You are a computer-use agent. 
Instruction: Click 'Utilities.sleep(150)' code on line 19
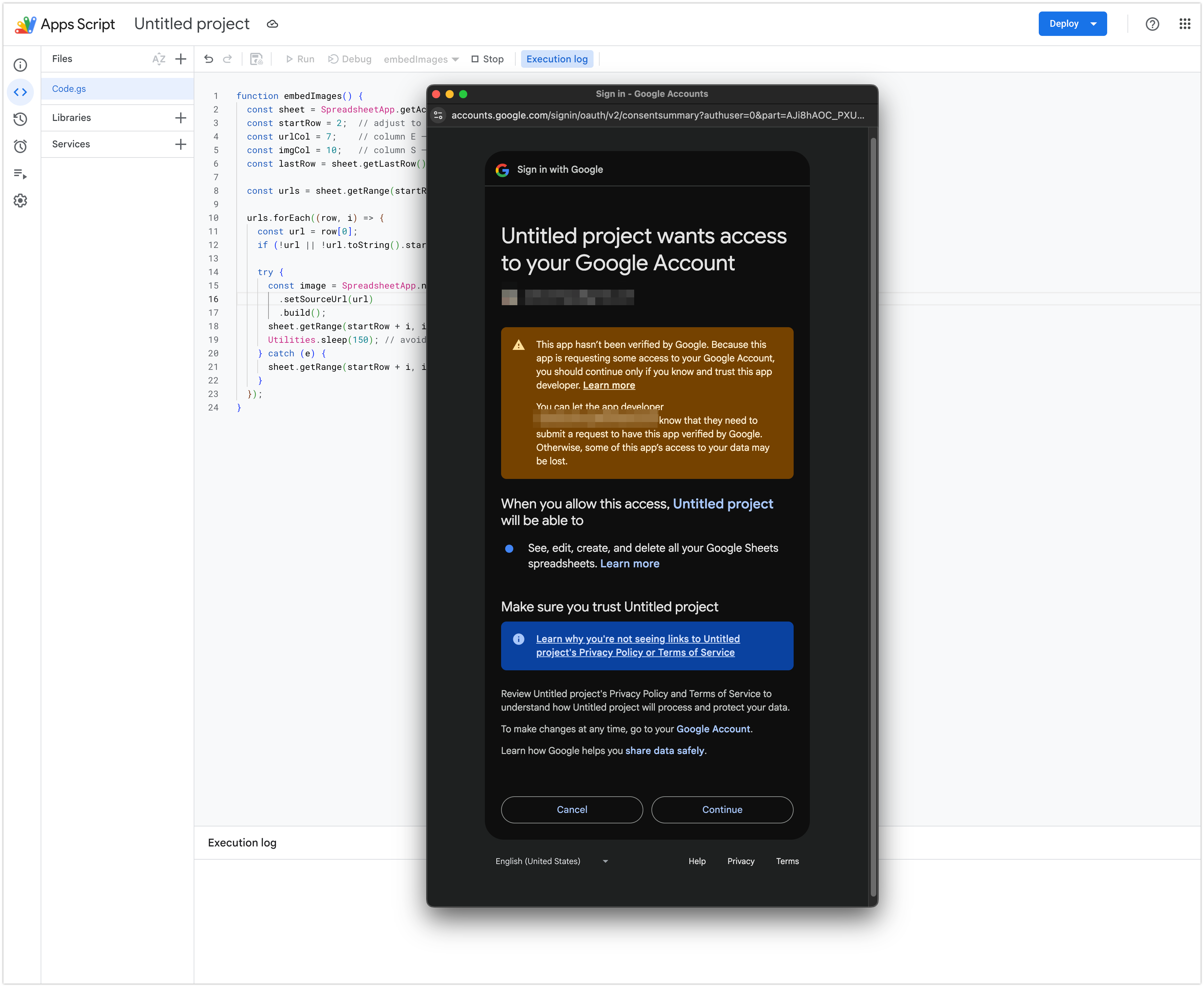pyautogui.click(x=320, y=340)
